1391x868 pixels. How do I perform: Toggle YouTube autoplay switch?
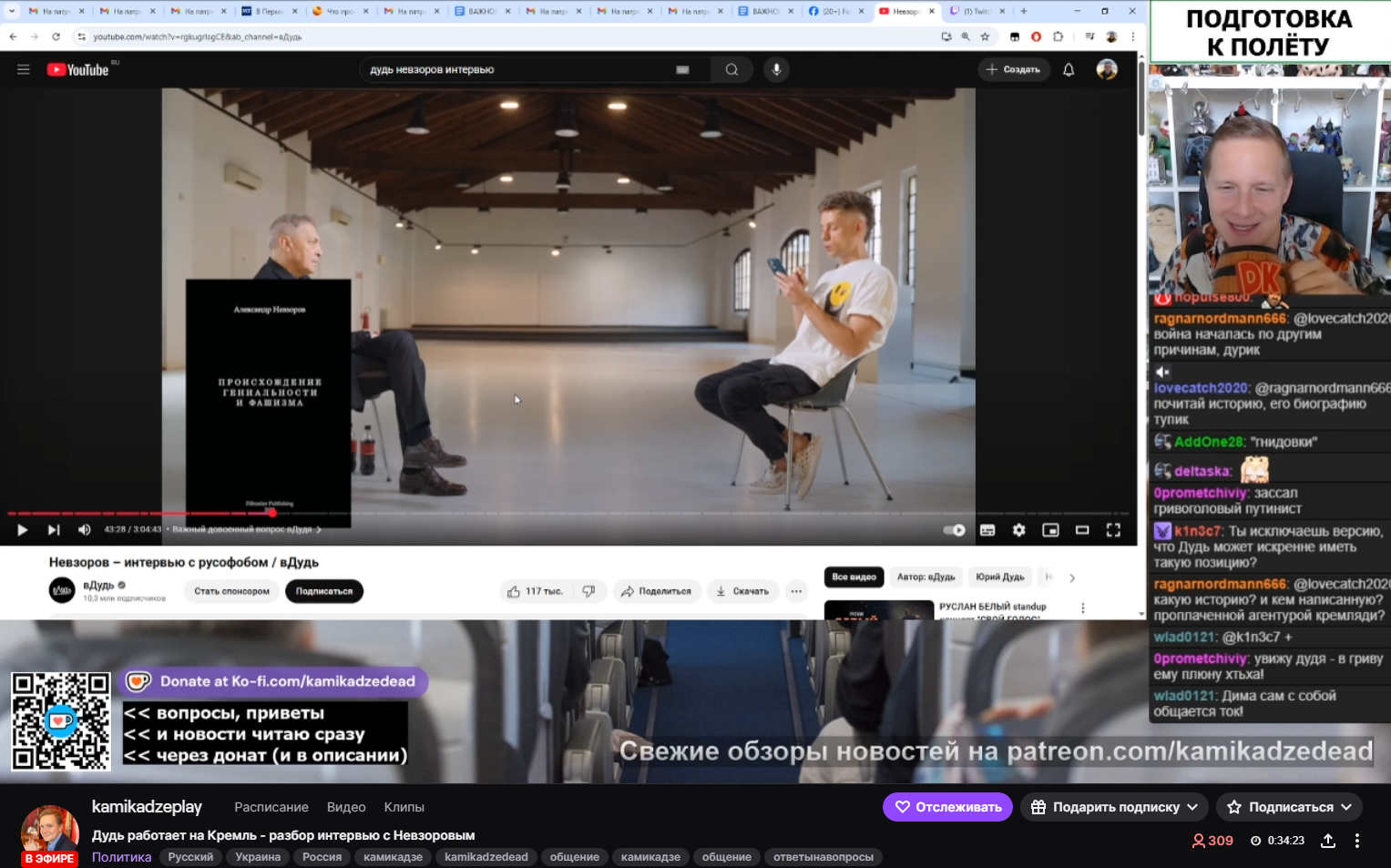pos(954,529)
